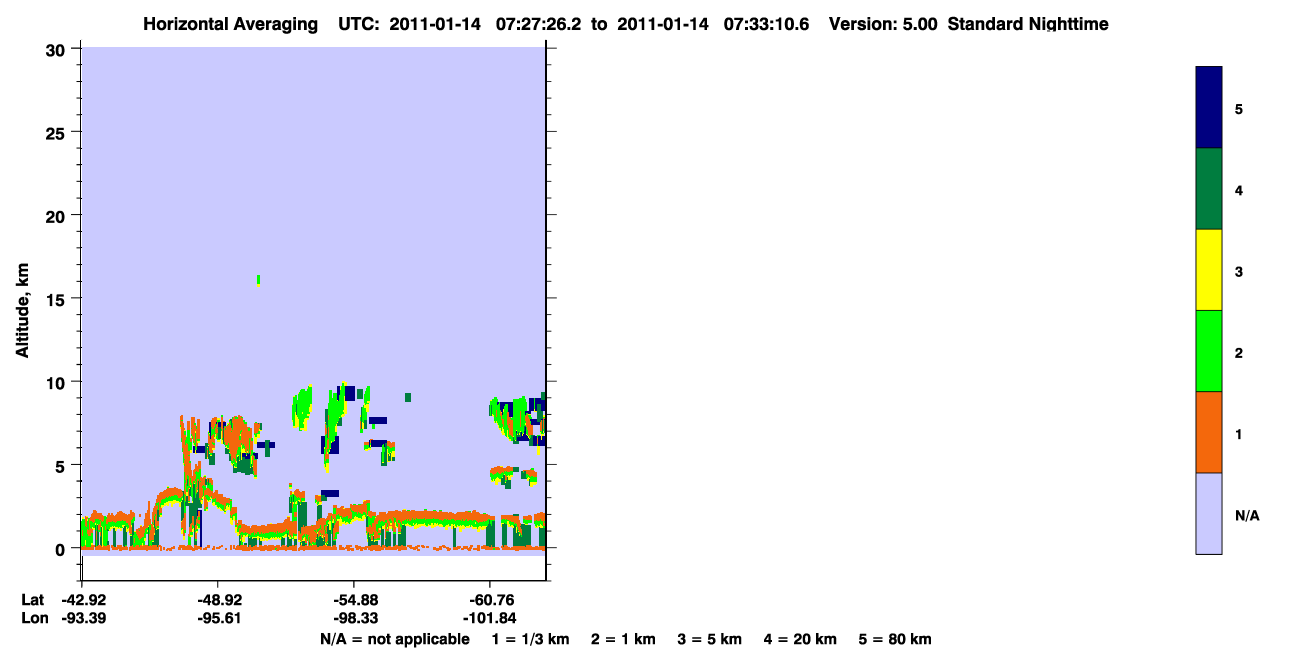This screenshot has width=1300, height=667.
Task: Click the longitude value -93.39
Action: 83,619
